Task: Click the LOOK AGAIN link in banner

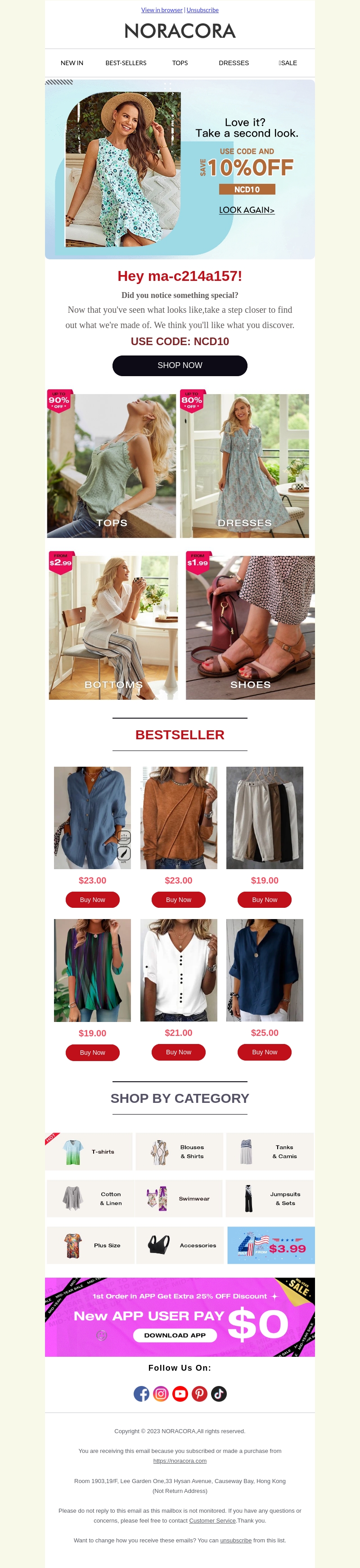Action: (247, 210)
